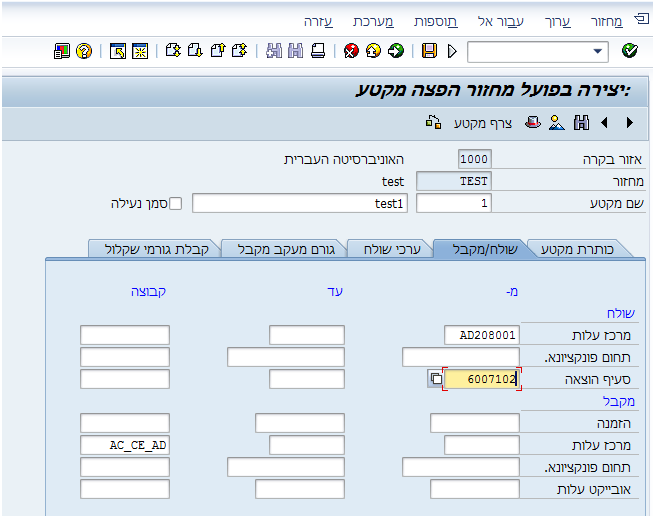
Task: Click the yellow Help question mark icon
Action: click(x=84, y=51)
